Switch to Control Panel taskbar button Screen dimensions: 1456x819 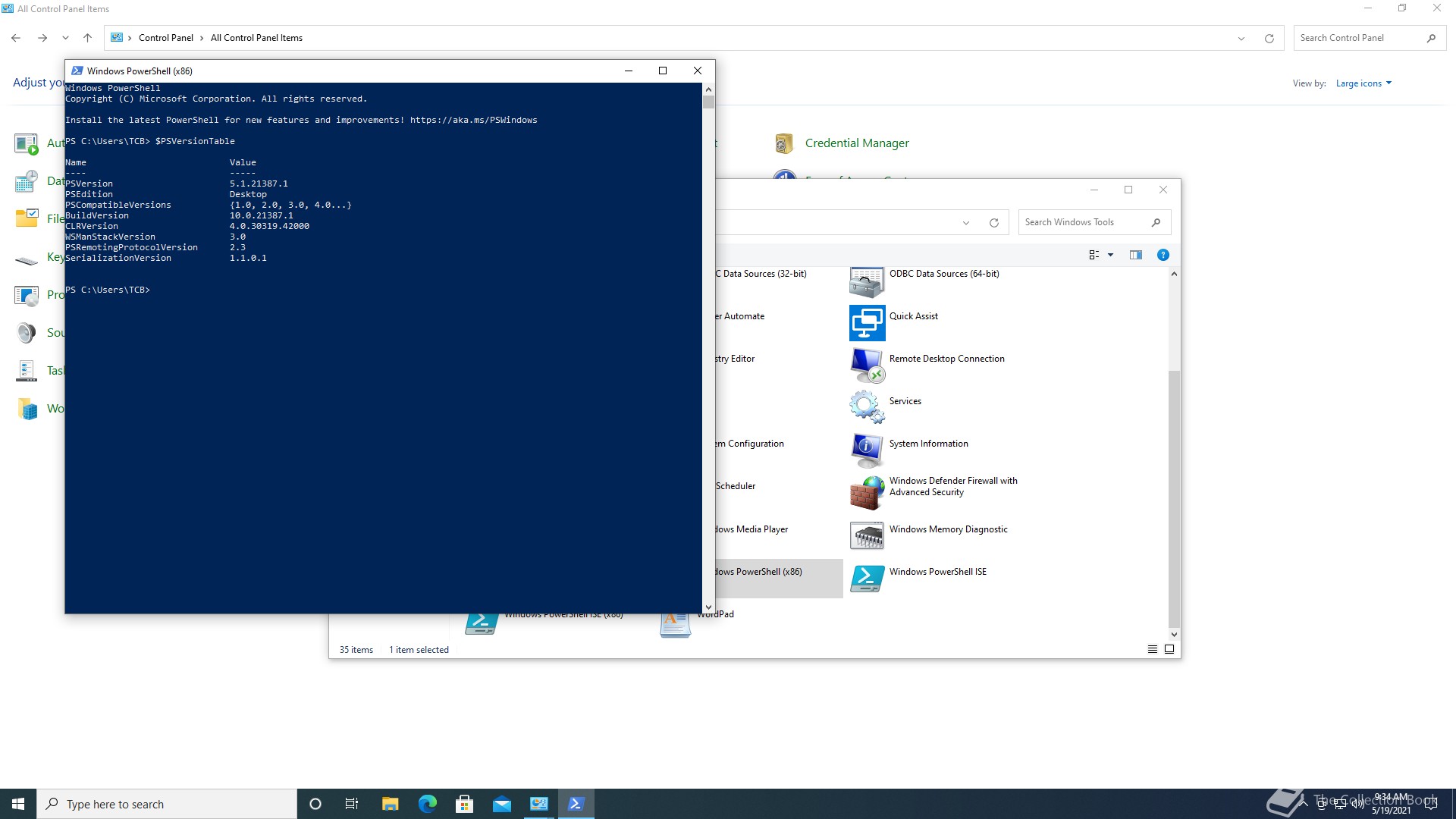click(x=539, y=804)
